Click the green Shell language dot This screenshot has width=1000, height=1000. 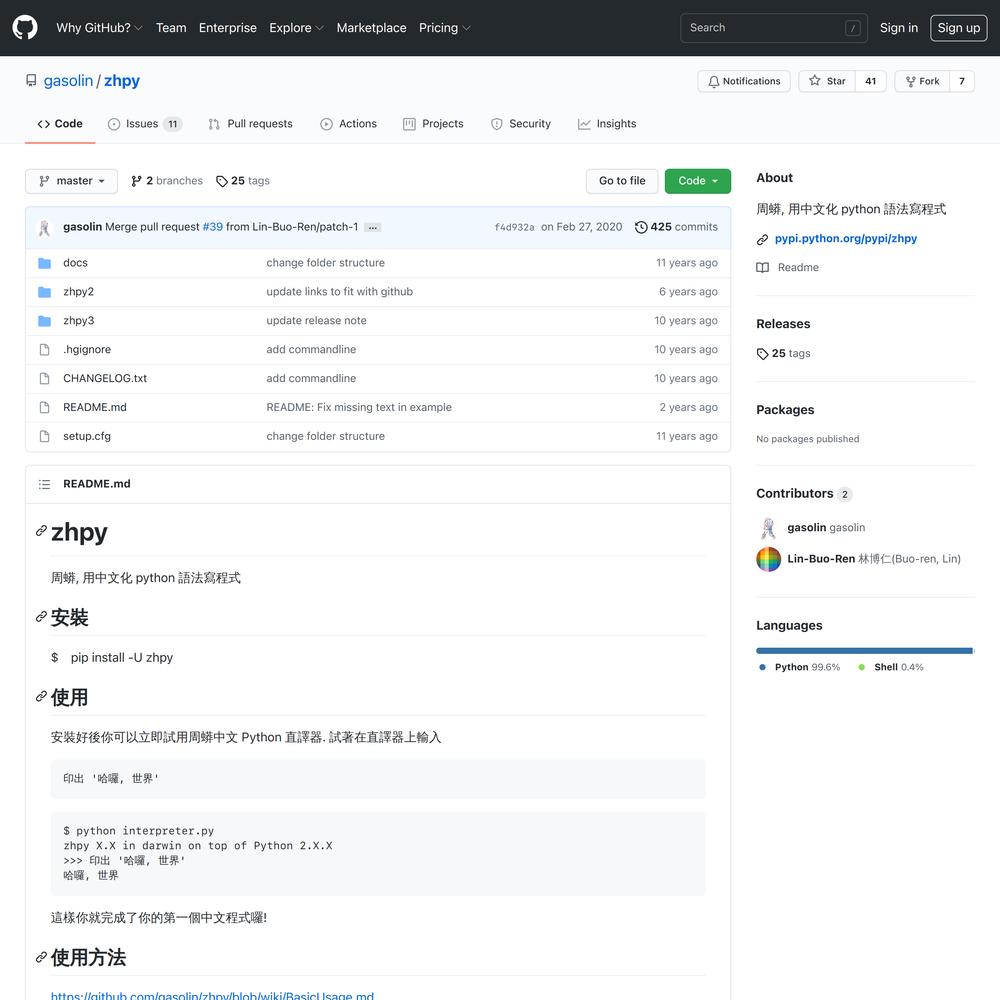[x=862, y=667]
